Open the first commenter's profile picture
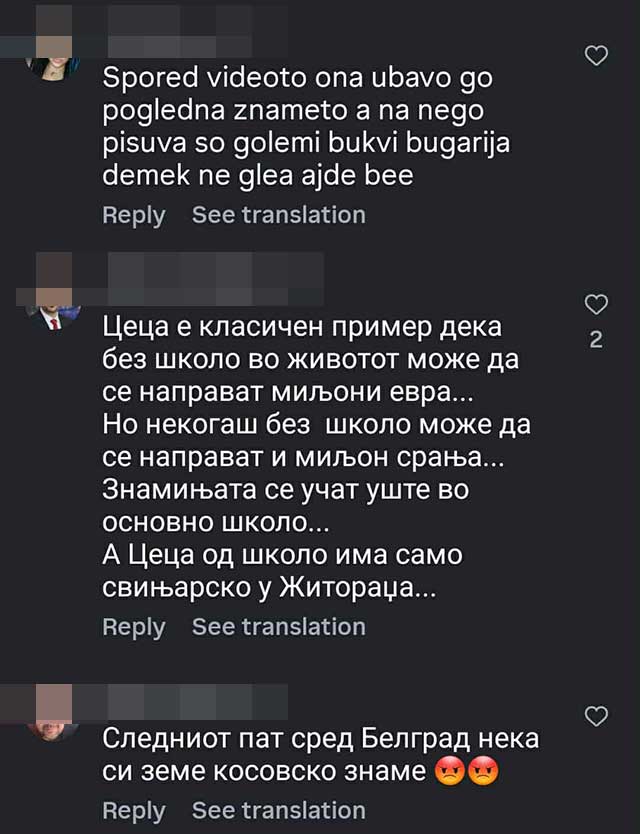 52,62
